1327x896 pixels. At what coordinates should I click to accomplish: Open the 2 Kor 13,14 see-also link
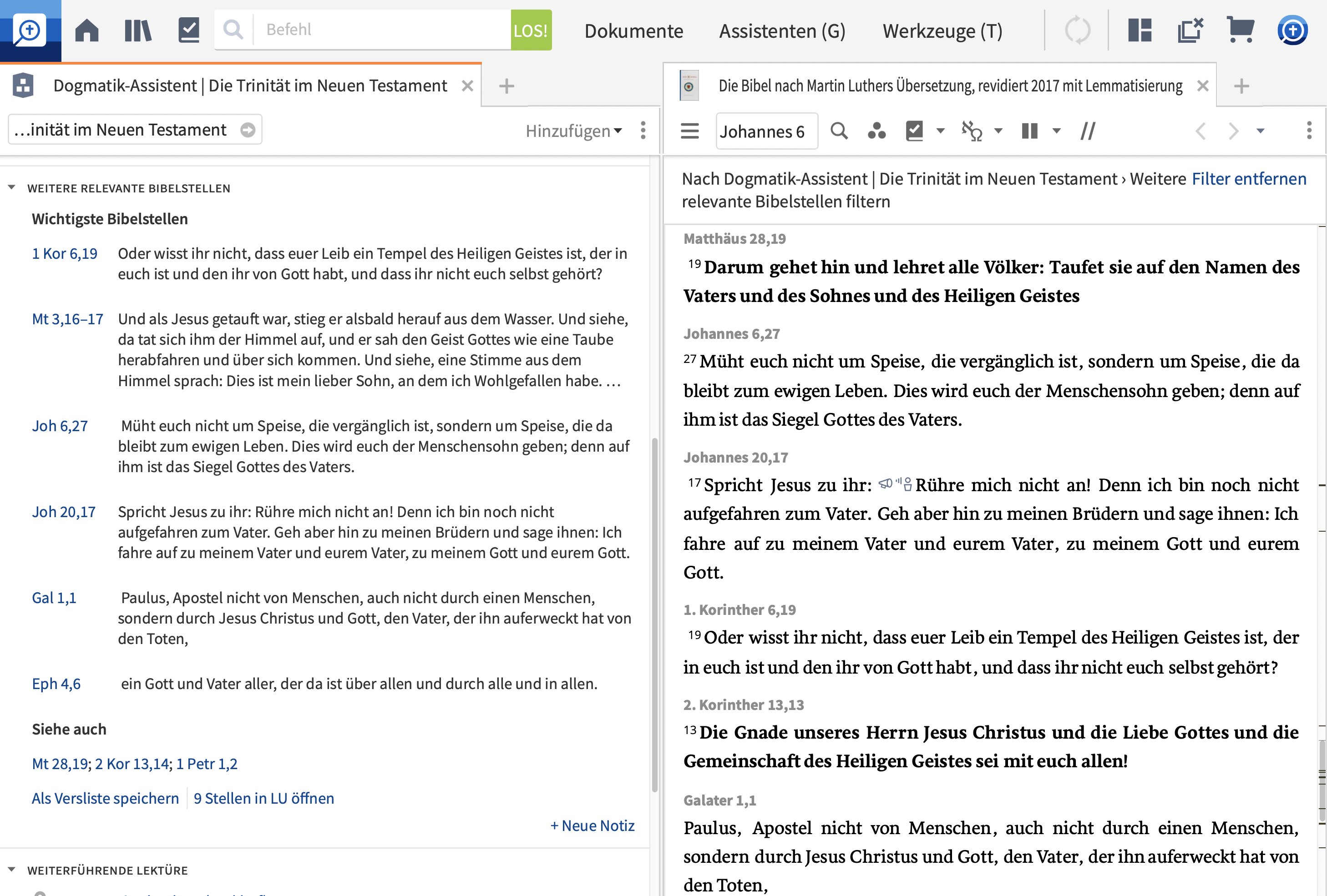(x=132, y=764)
